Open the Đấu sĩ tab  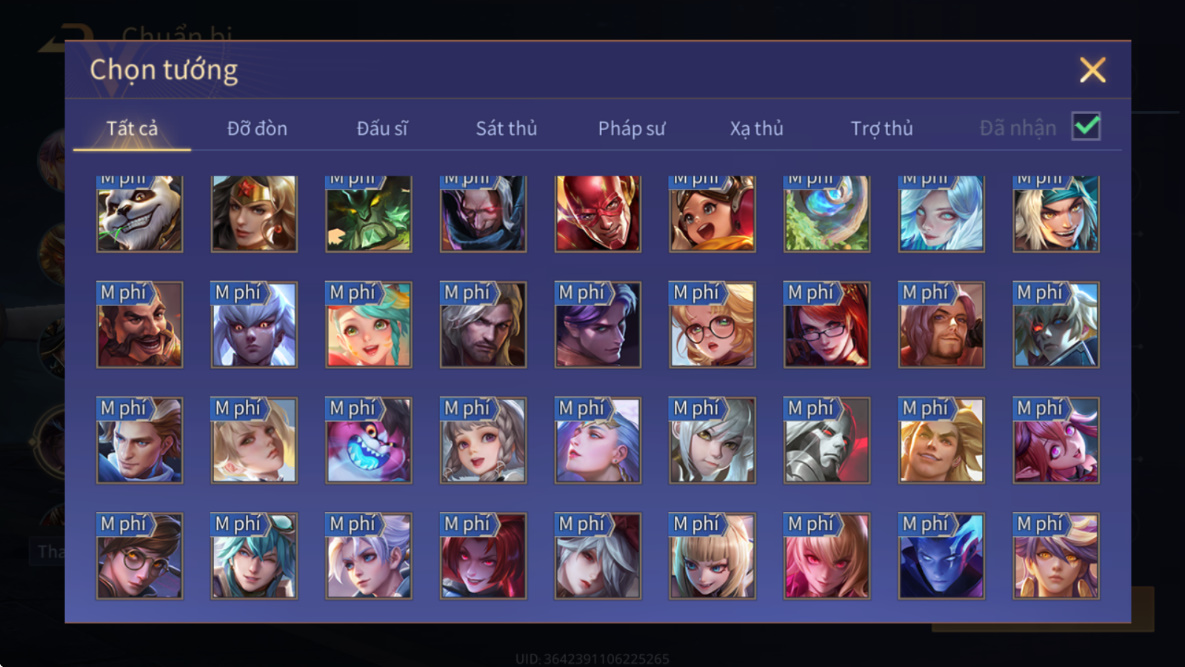[x=382, y=128]
